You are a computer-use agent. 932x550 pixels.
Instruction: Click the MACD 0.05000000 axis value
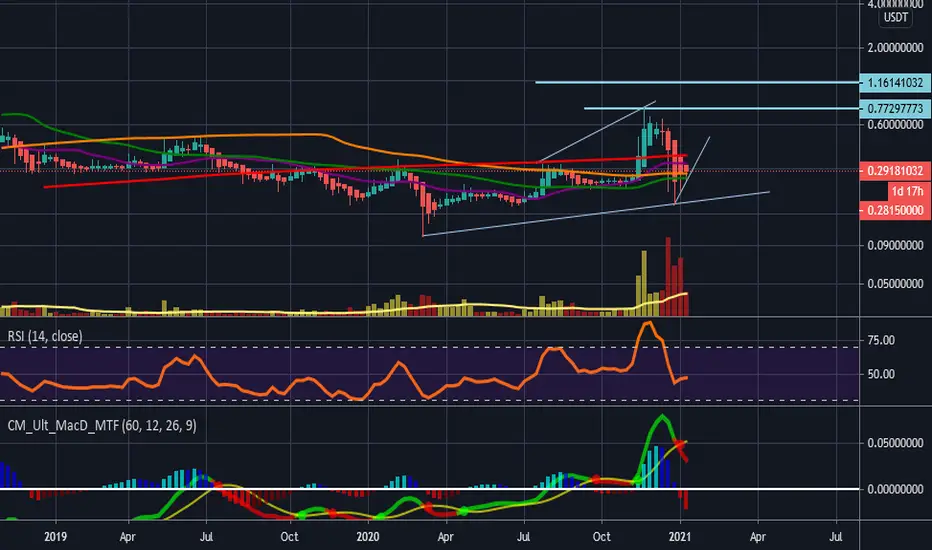[895, 443]
